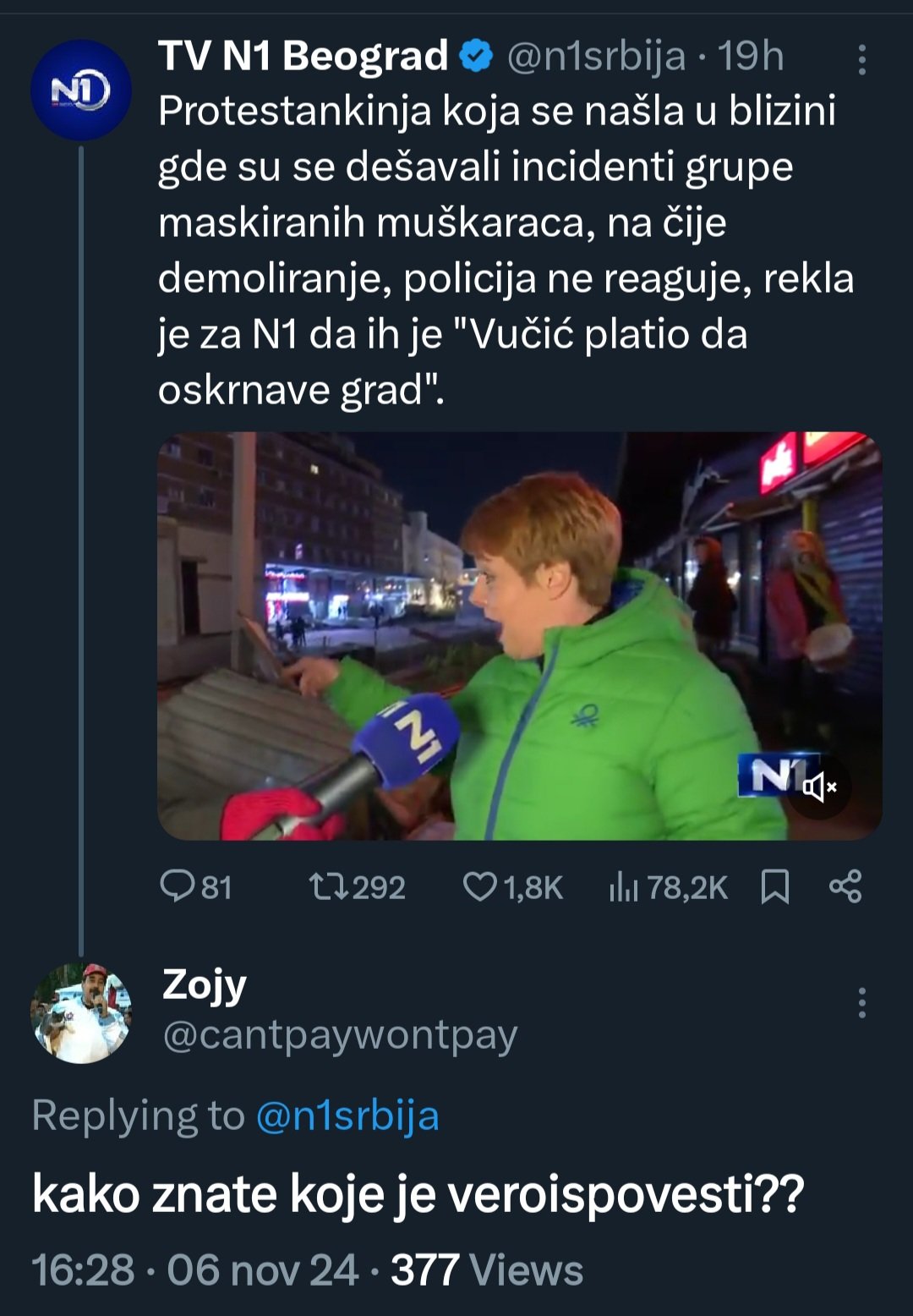Share the TV N1 Beograd tweet
Screen dimensions: 913x1316
tap(845, 886)
